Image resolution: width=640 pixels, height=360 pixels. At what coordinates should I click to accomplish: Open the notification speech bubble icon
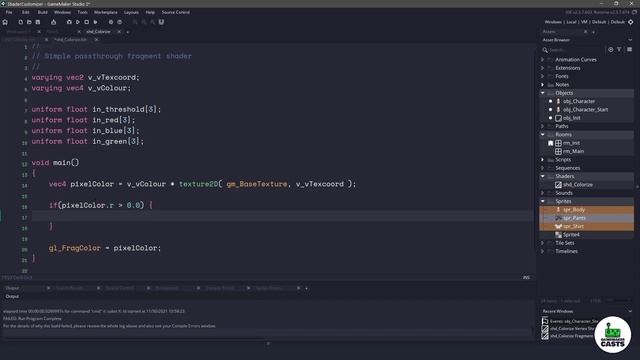pyautogui.click(x=634, y=12)
